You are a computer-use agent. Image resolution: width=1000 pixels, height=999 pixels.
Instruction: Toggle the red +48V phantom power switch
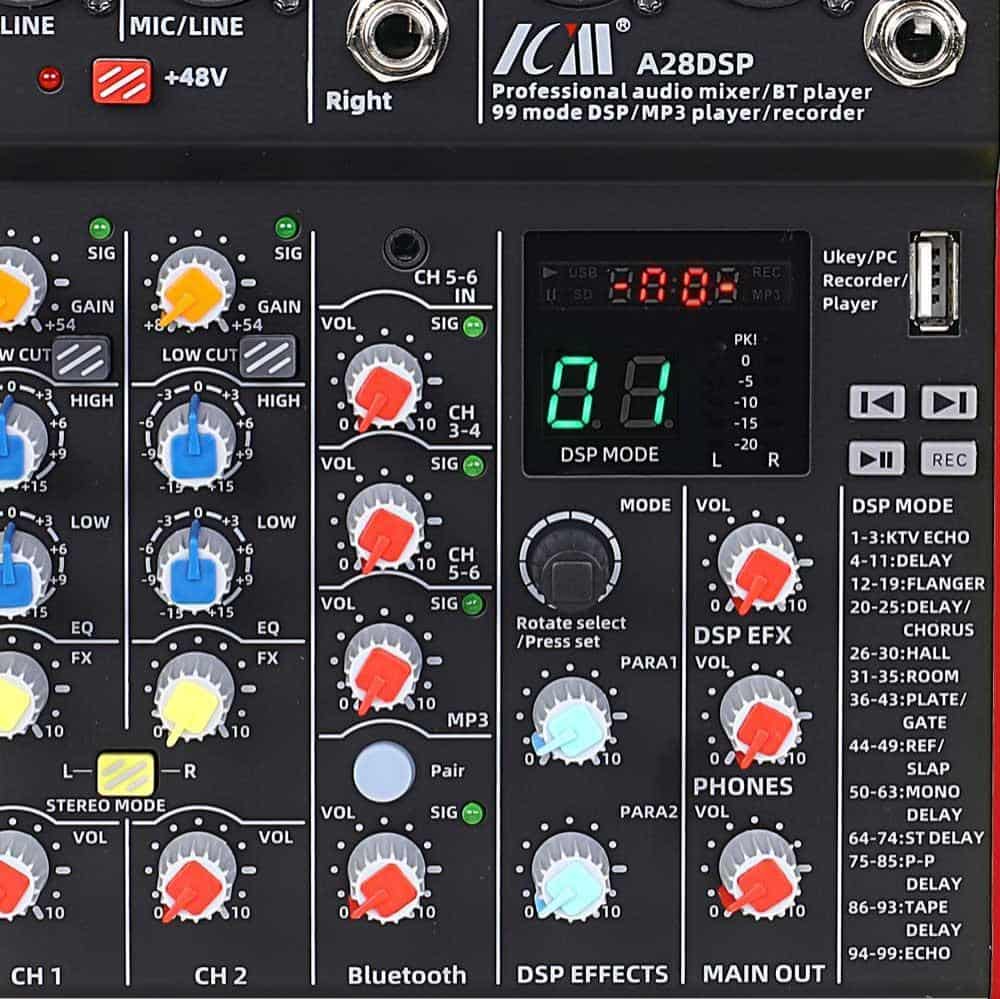pos(121,79)
